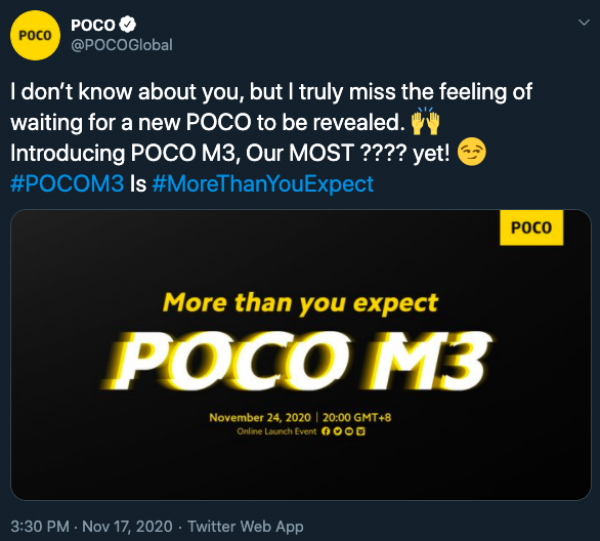Click the blue verified badge beside POCO
The height and width of the screenshot is (541, 600).
tap(127, 25)
